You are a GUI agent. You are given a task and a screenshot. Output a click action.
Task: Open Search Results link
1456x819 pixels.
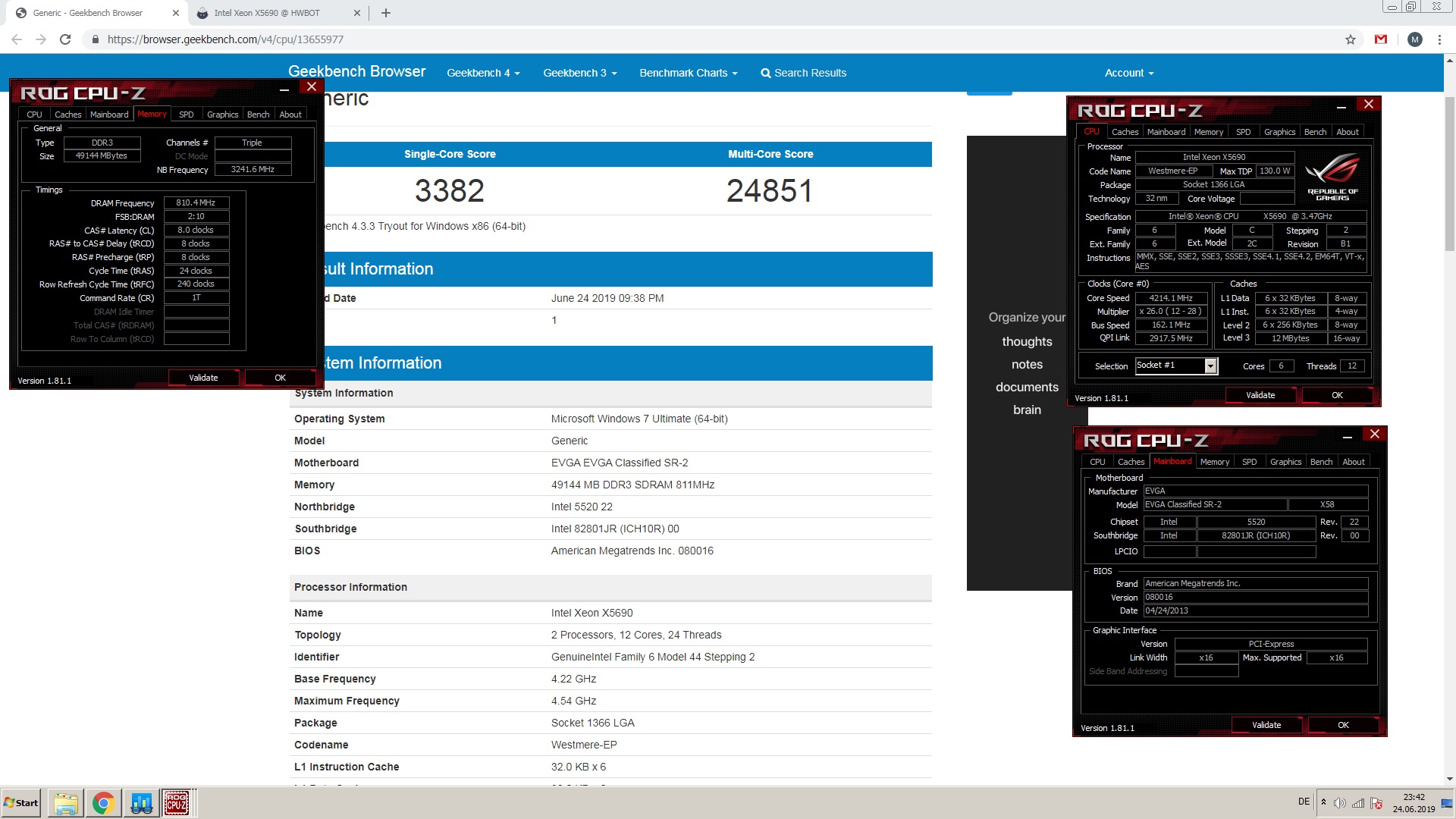point(803,73)
